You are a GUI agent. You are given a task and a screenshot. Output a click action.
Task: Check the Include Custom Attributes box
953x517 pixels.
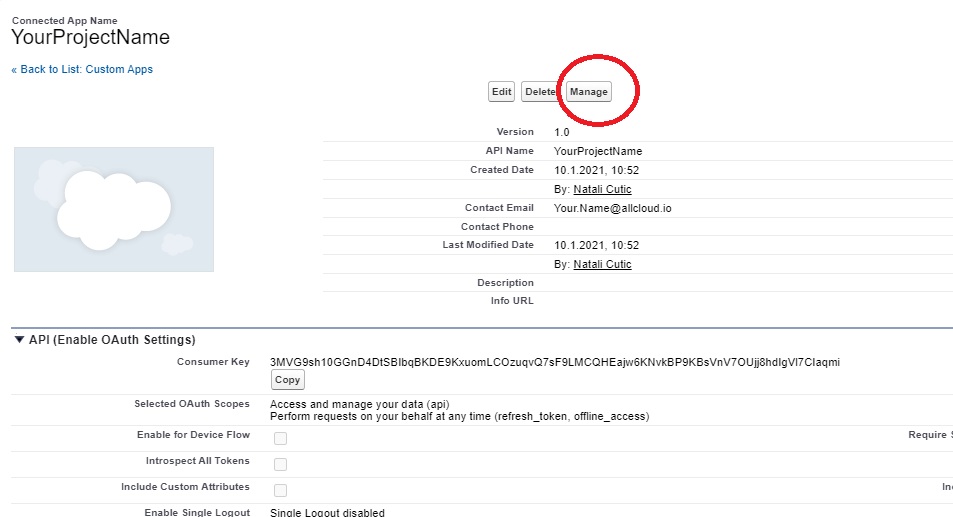click(x=280, y=490)
